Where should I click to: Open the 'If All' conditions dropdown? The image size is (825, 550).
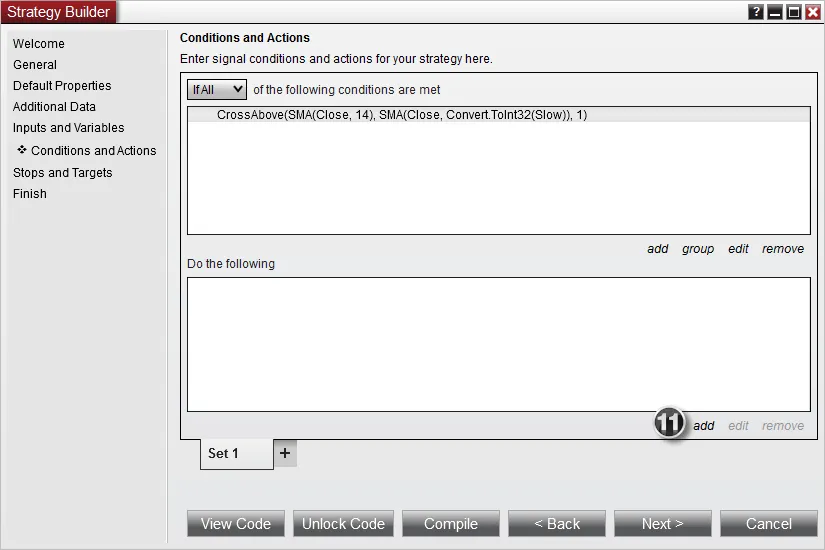217,89
